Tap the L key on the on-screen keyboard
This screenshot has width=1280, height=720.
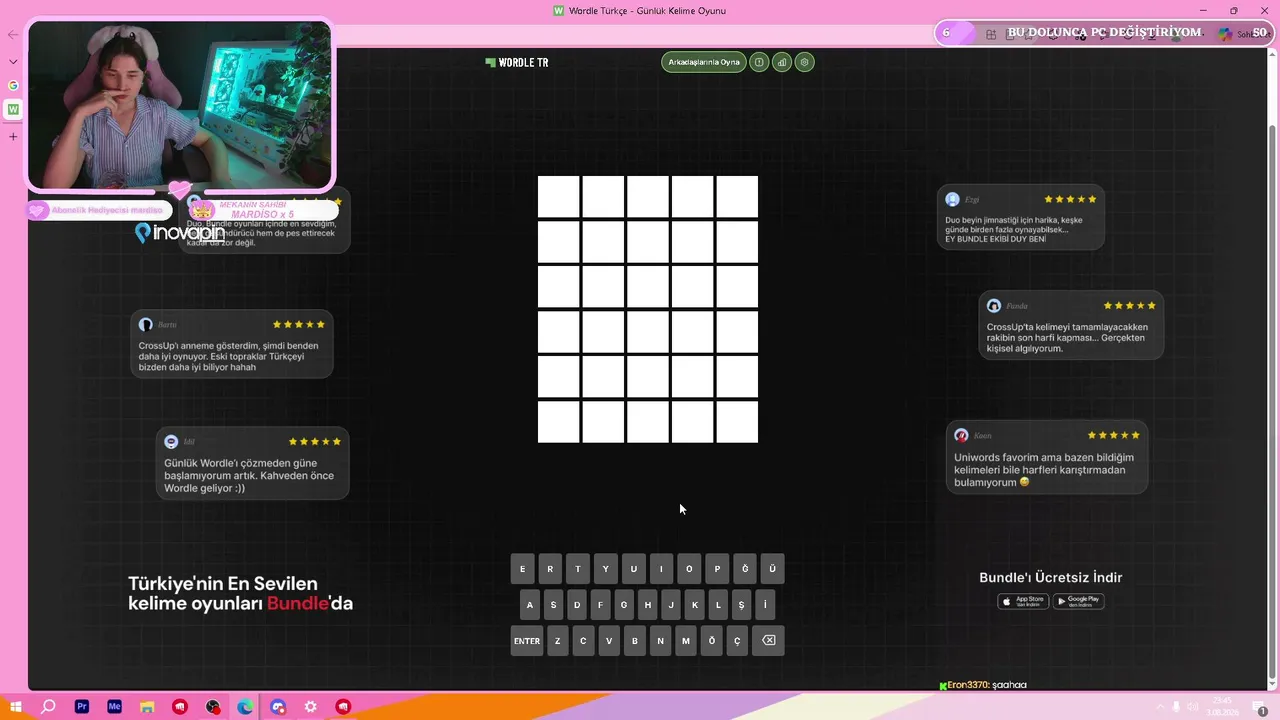(x=718, y=605)
